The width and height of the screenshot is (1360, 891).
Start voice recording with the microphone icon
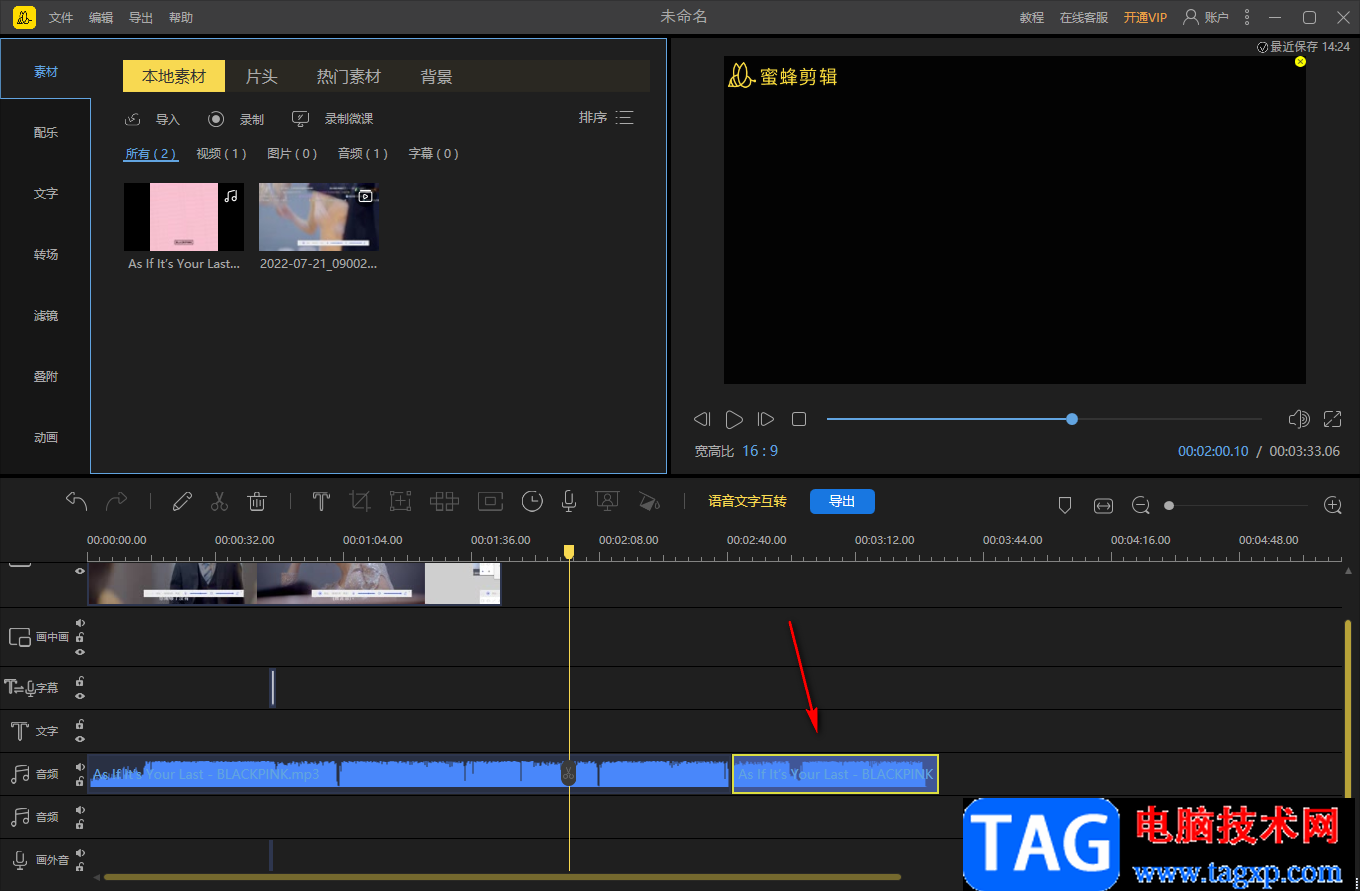coord(569,502)
